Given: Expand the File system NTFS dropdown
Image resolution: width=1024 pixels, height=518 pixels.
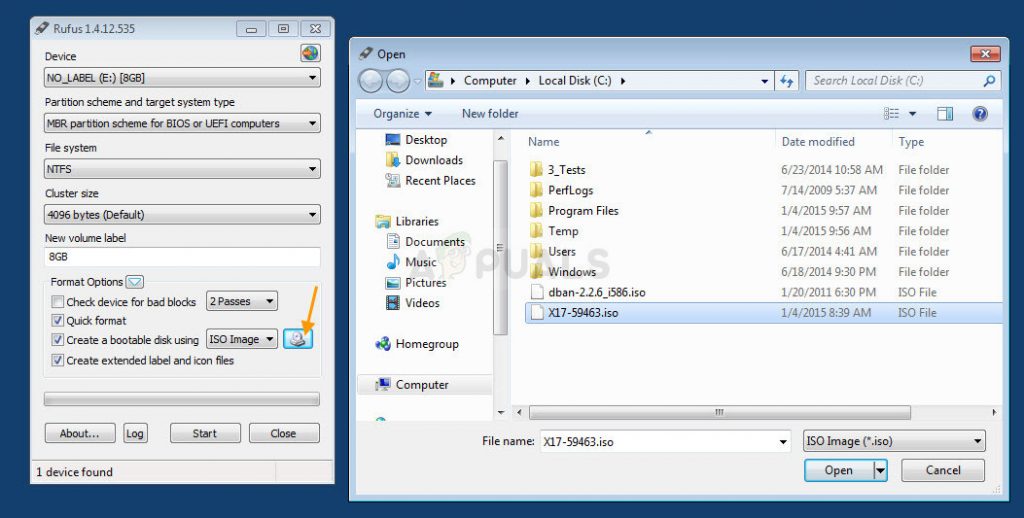Looking at the screenshot, I should point(182,169).
